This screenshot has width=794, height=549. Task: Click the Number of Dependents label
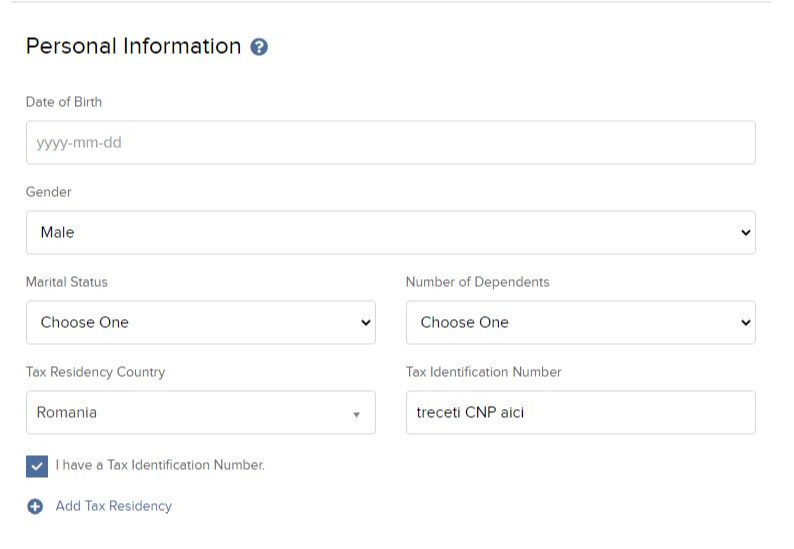pos(478,282)
